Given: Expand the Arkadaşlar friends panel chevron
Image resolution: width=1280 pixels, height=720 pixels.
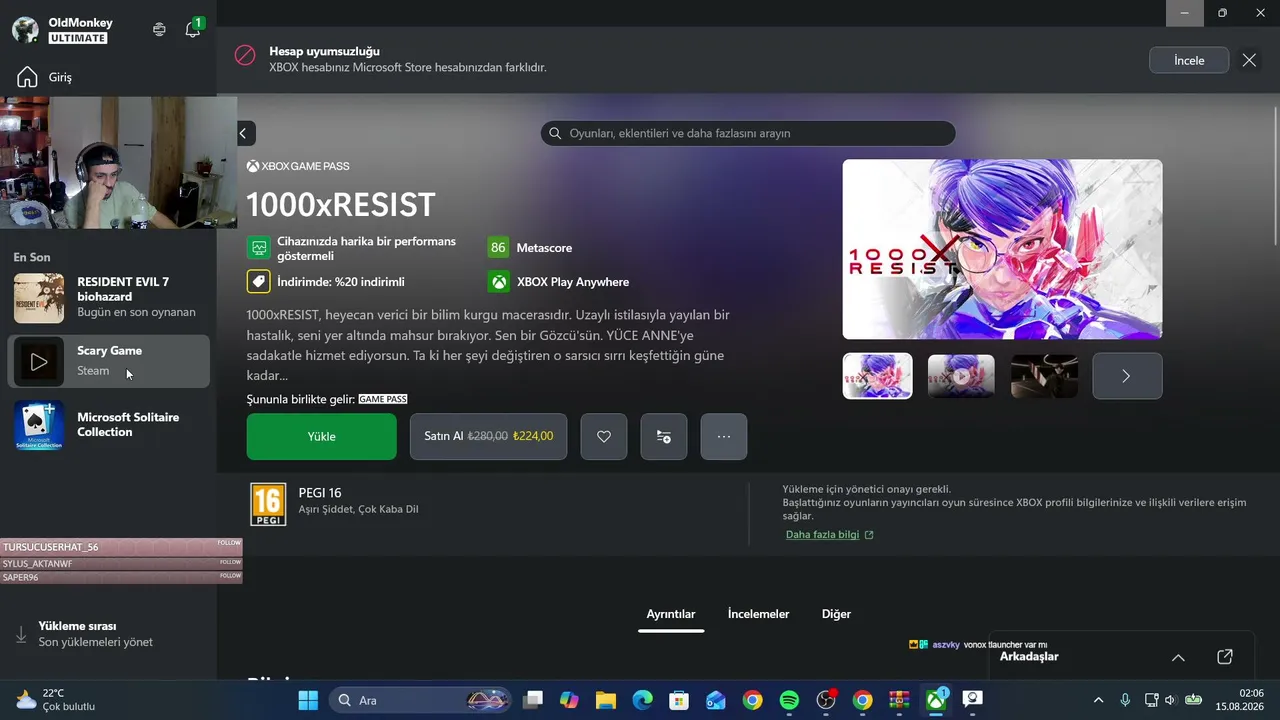Looking at the screenshot, I should (1178, 657).
